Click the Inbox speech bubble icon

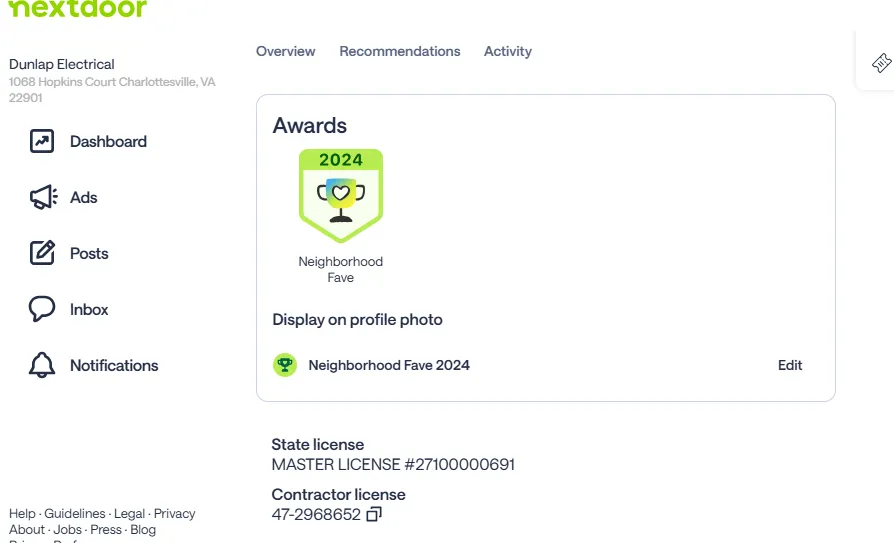(x=42, y=309)
